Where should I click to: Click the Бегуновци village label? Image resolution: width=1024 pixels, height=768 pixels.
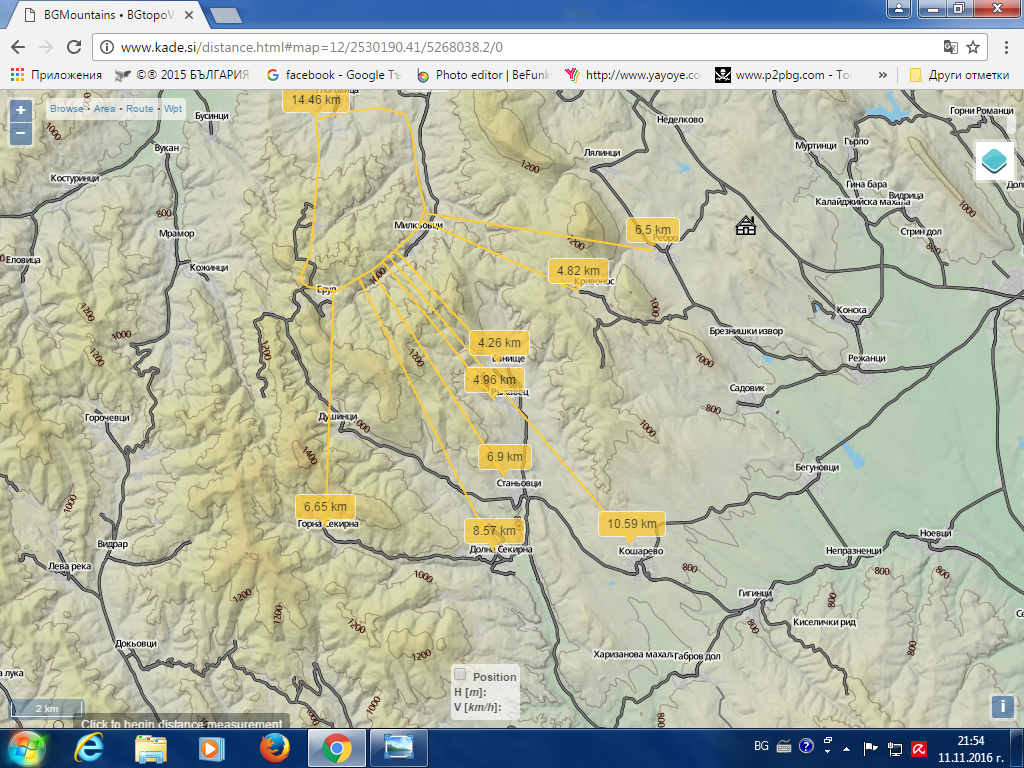point(816,468)
